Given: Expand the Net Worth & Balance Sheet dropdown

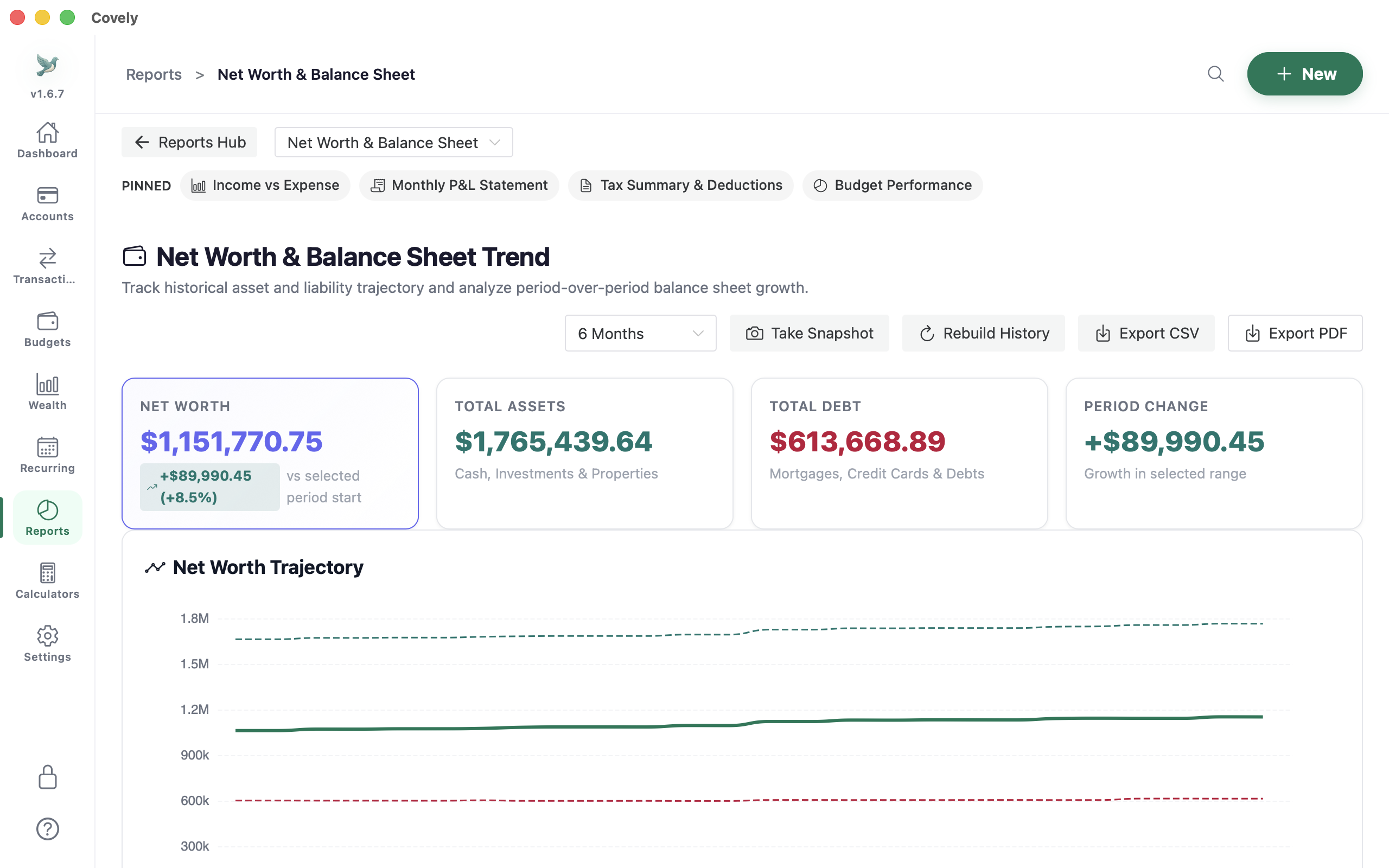Looking at the screenshot, I should (x=393, y=142).
